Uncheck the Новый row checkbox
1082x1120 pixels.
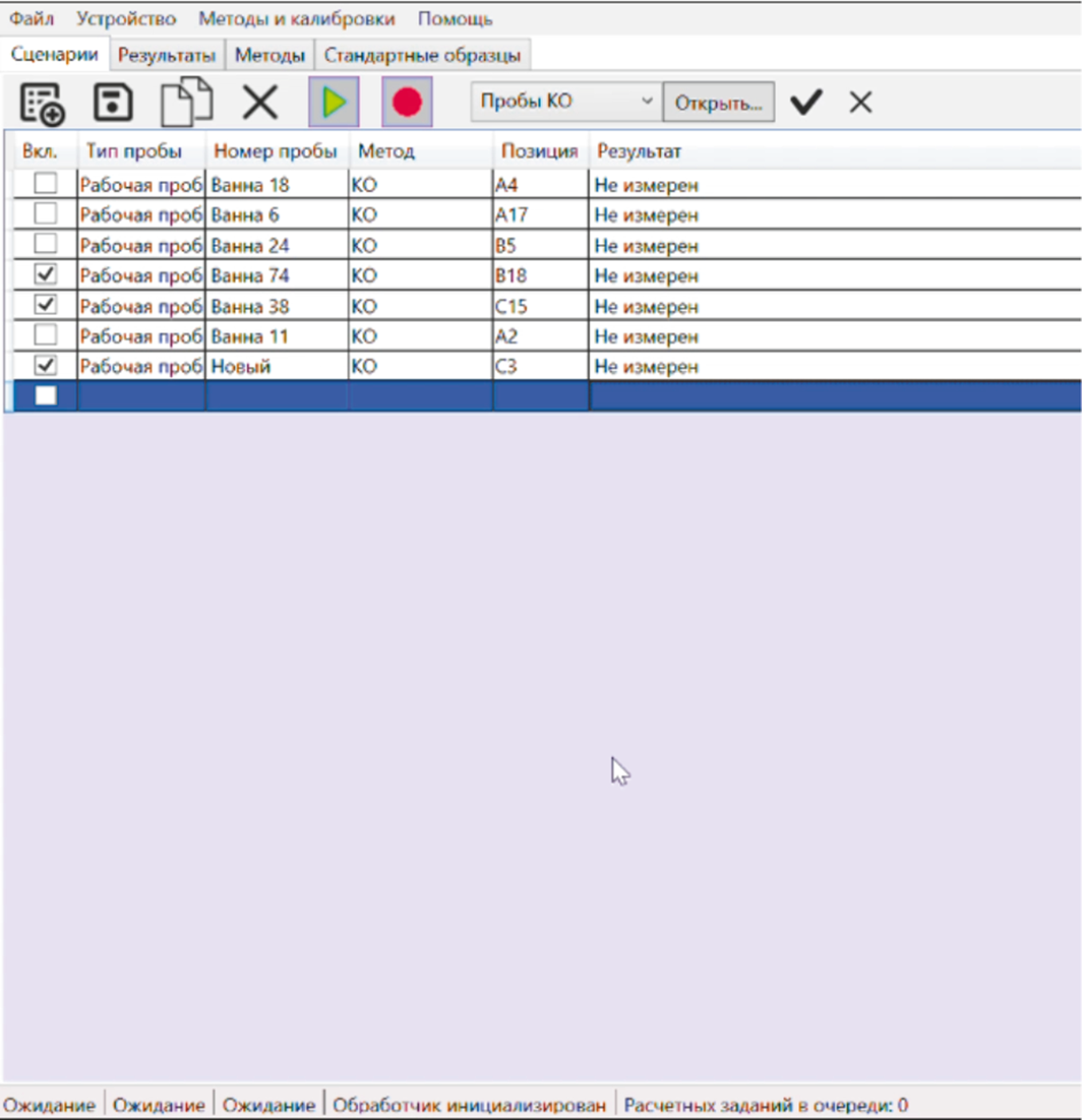[45, 365]
